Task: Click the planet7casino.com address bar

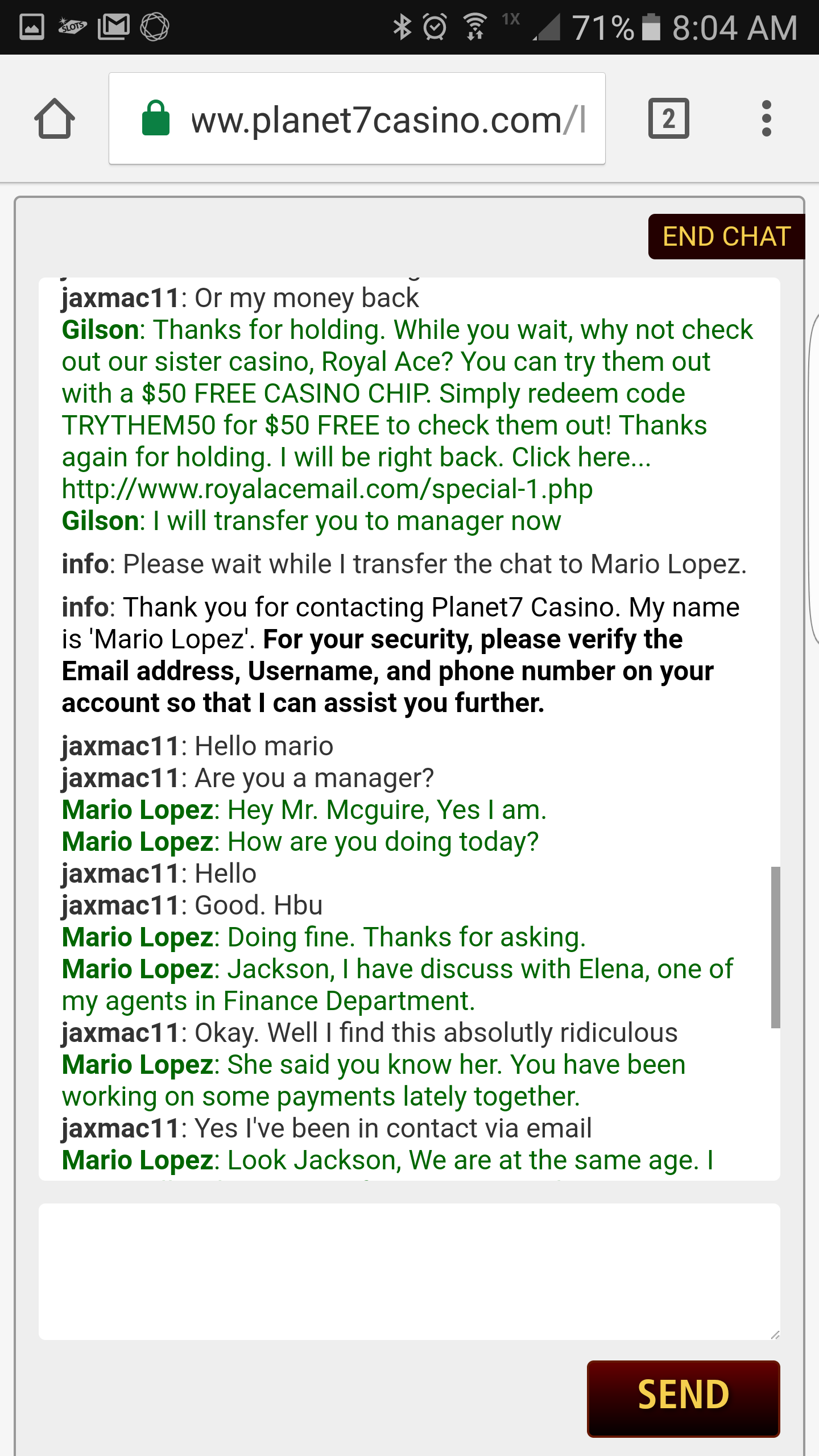Action: click(387, 120)
